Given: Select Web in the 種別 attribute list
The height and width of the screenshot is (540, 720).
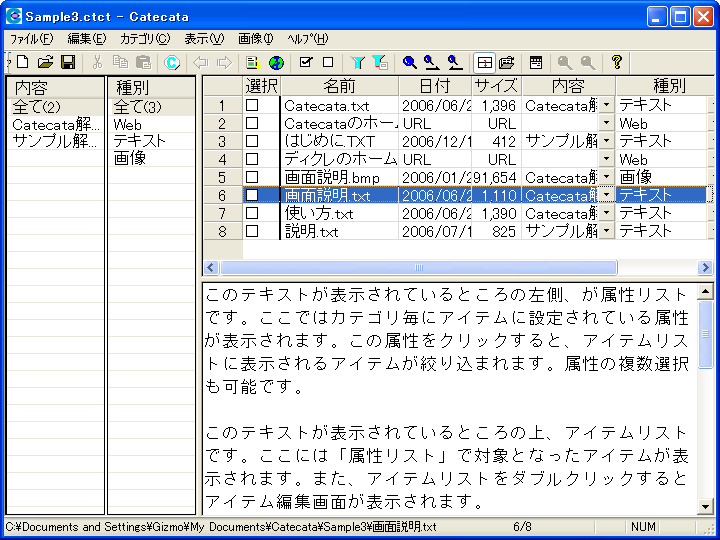Looking at the screenshot, I should [x=128, y=124].
